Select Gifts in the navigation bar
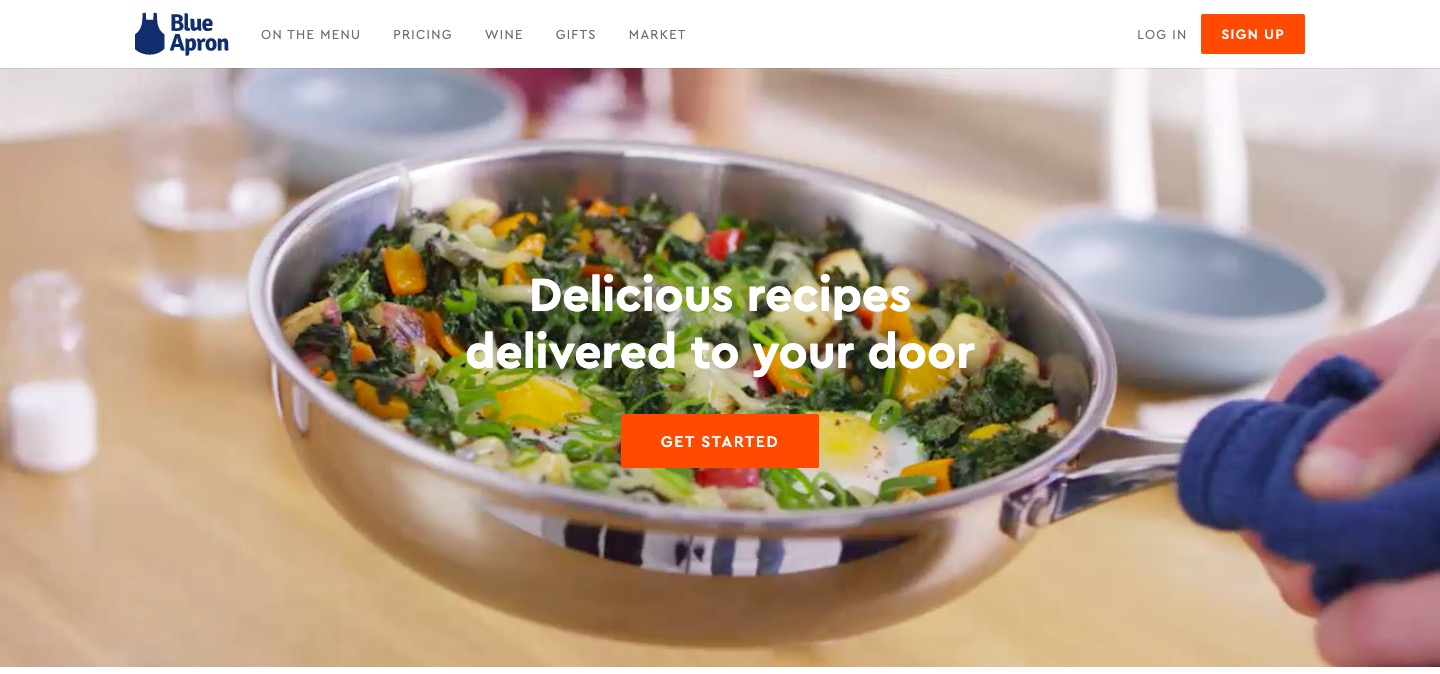Screen dimensions: 1440x674 point(576,34)
